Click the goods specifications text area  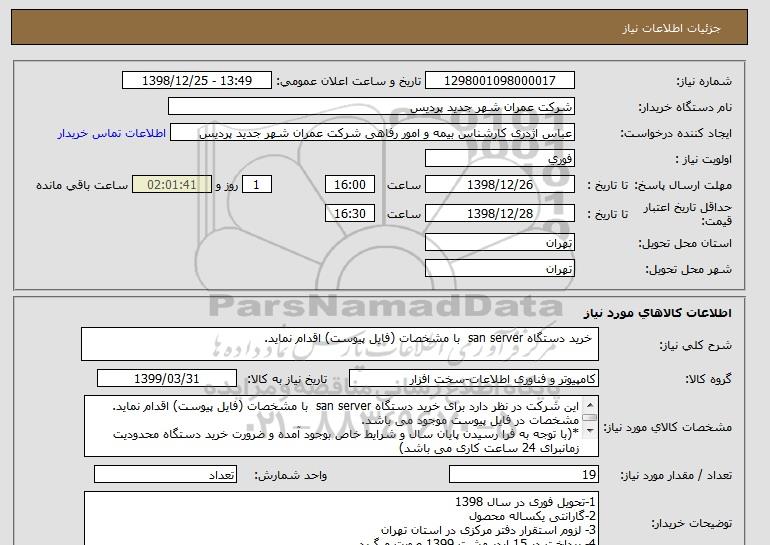341,426
